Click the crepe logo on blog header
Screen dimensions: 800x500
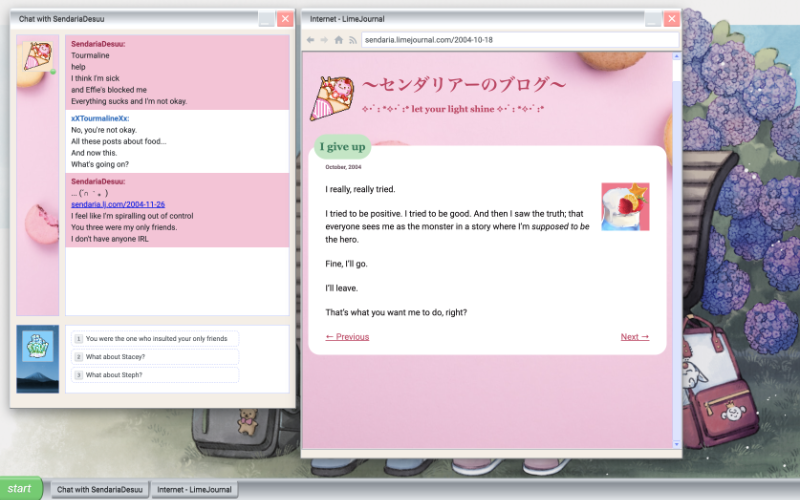click(332, 97)
